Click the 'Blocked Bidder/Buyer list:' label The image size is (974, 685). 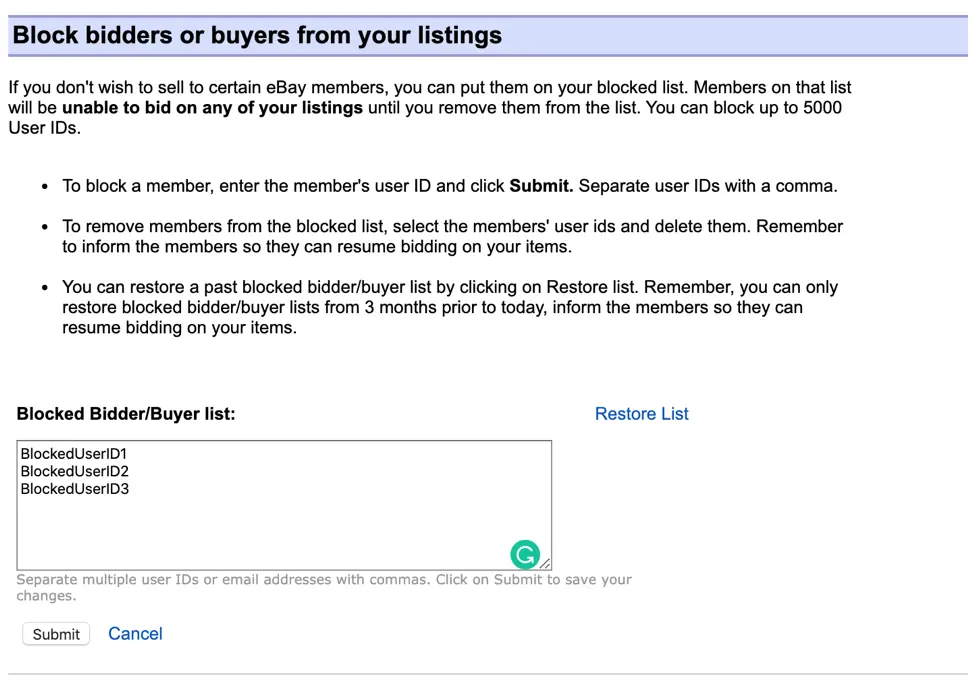pyautogui.click(x=126, y=414)
